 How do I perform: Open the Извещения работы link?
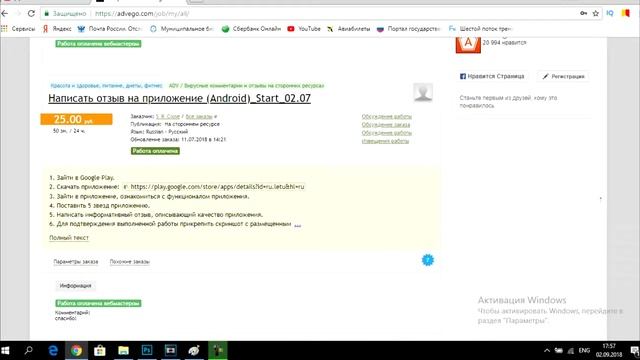tap(385, 141)
